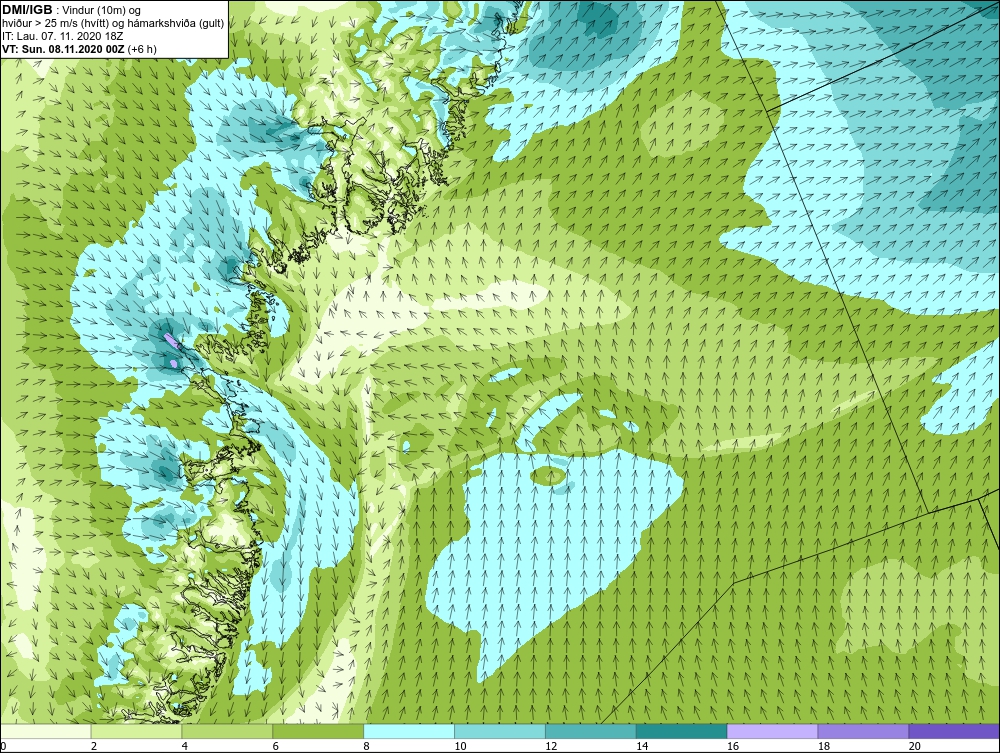Click the 16–18 m/s lavender legend swatch

pos(772,731)
